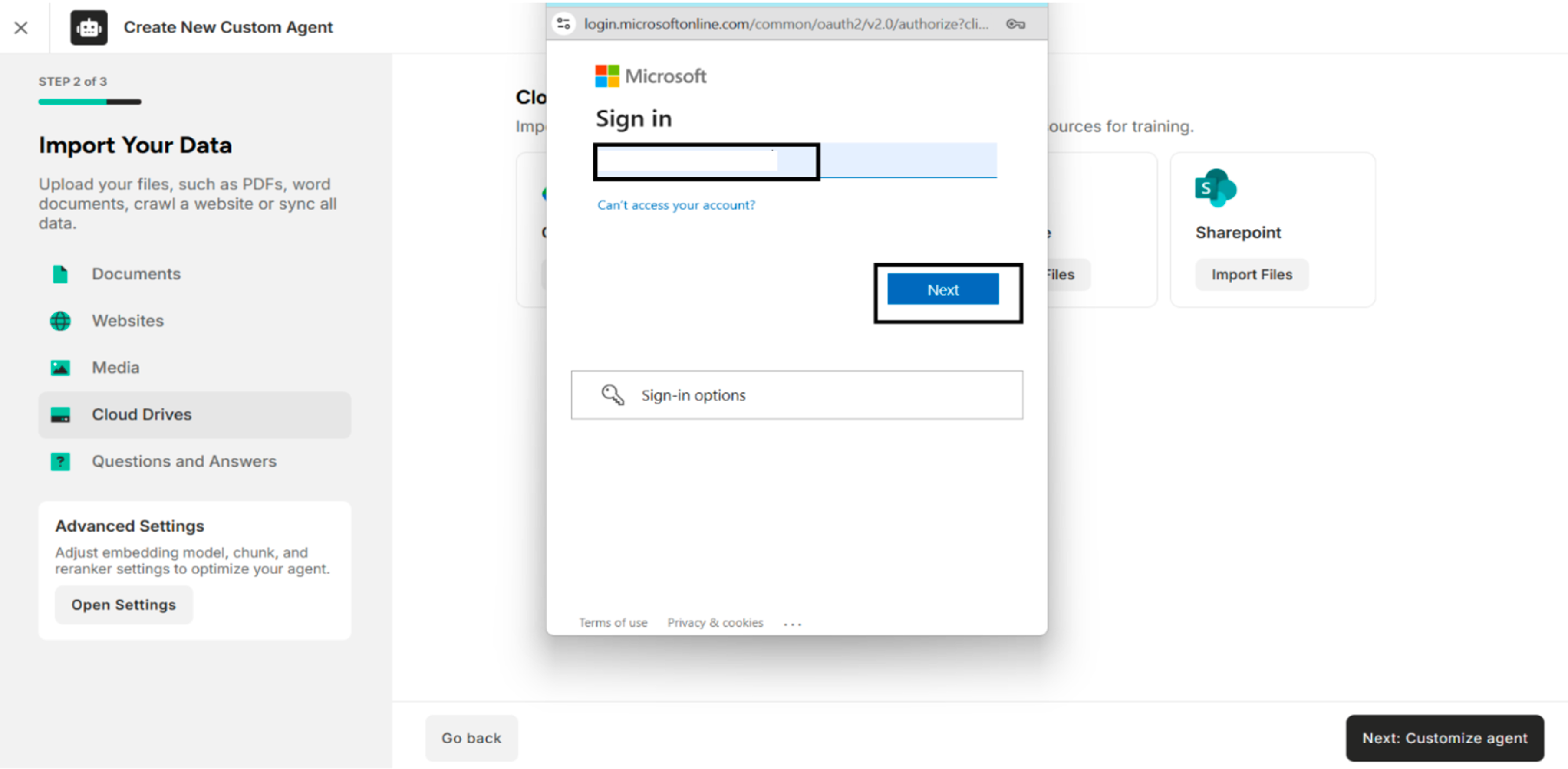Click the Go back button
Image resolution: width=1568 pixels, height=769 pixels.
[x=471, y=737]
